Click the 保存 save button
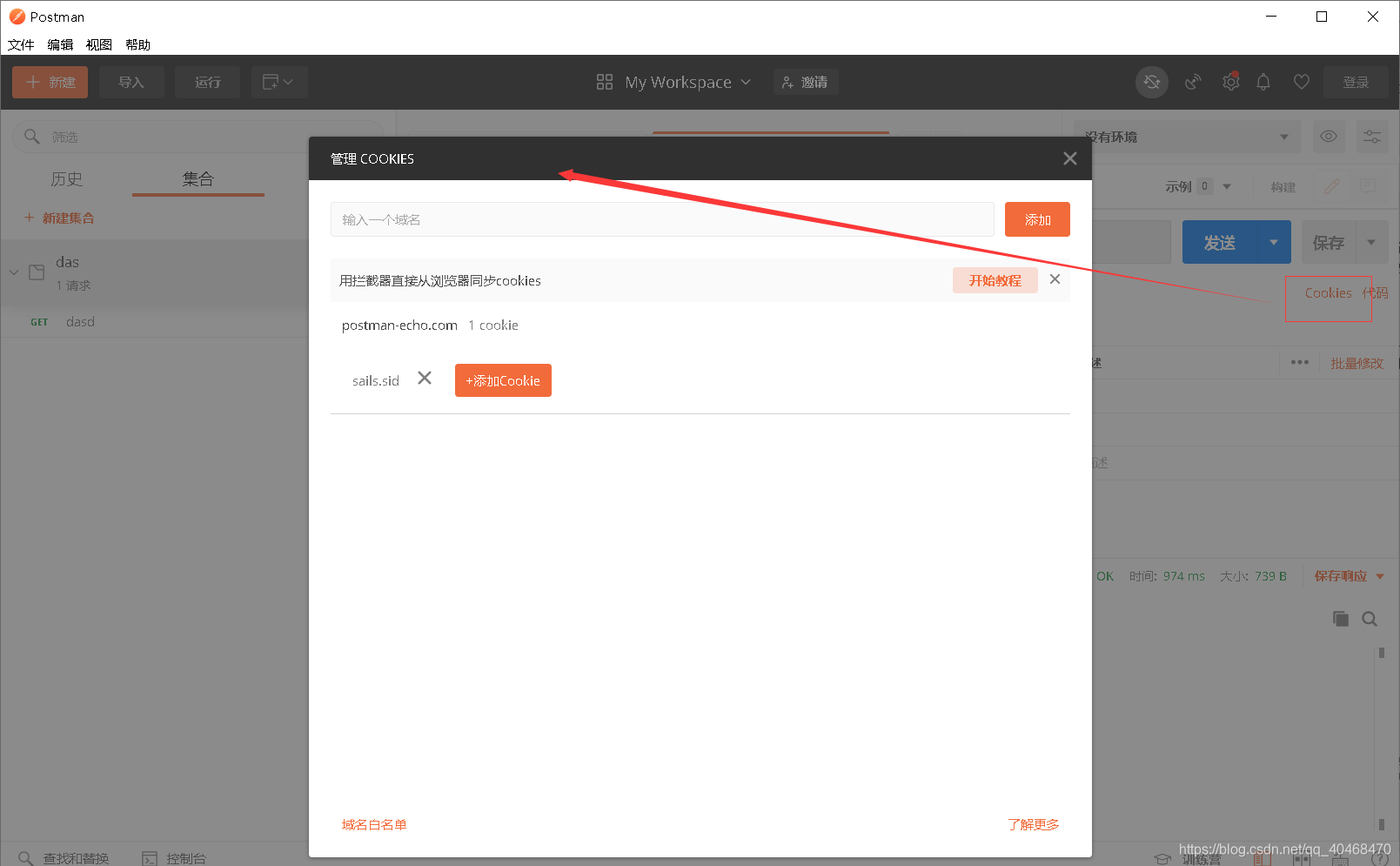 point(1328,243)
